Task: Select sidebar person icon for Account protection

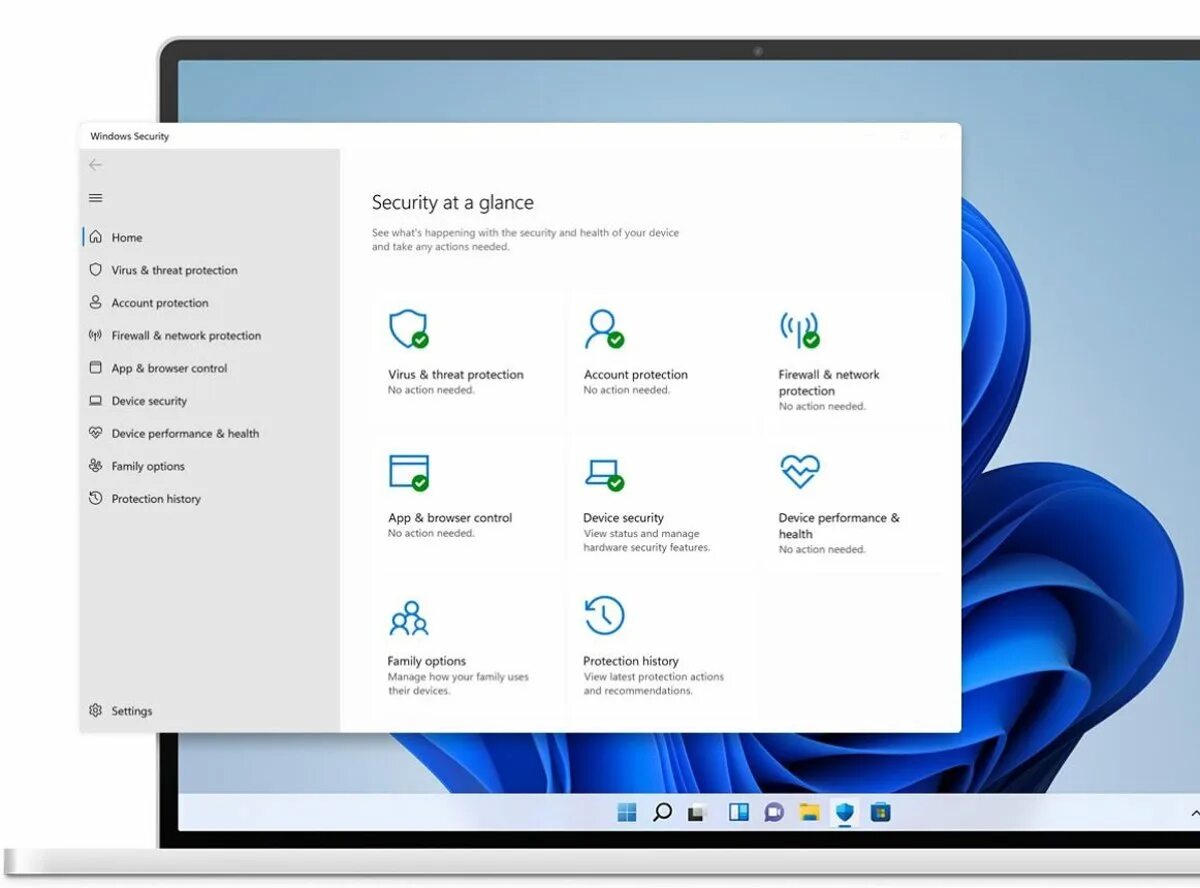Action: (95, 302)
